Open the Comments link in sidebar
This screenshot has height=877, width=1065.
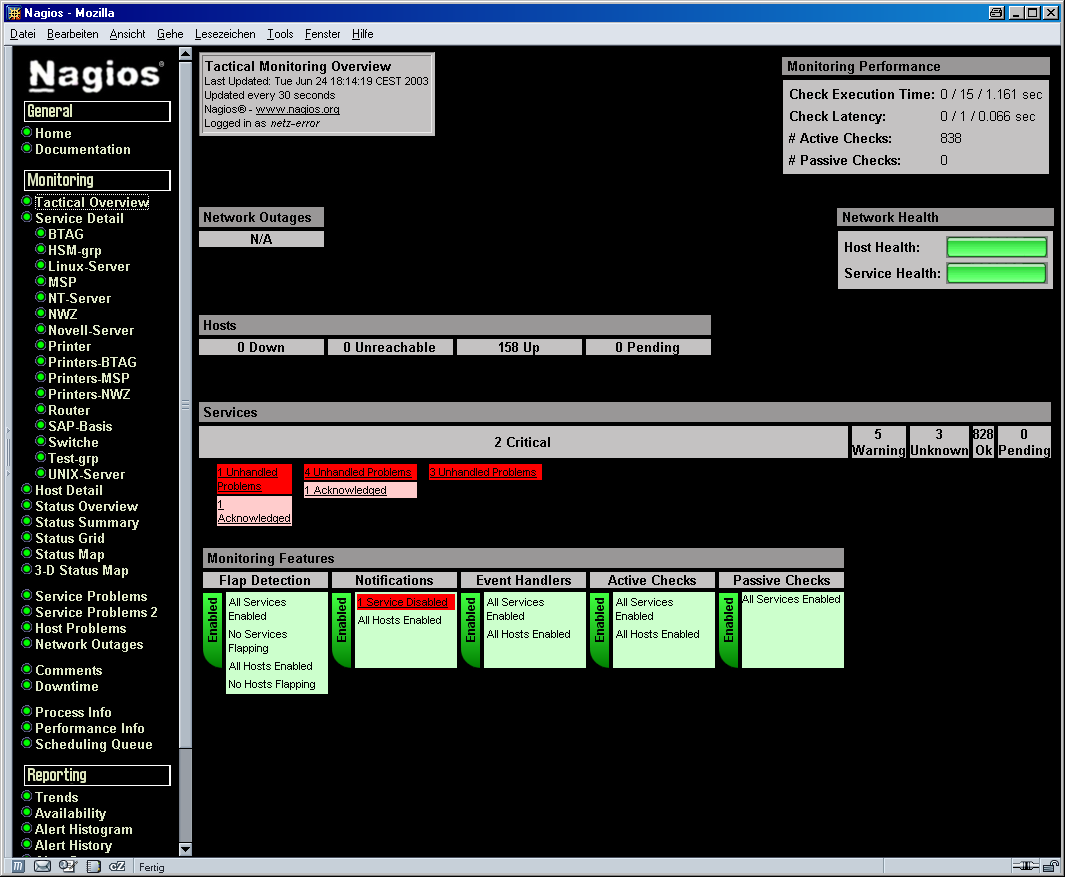[69, 670]
